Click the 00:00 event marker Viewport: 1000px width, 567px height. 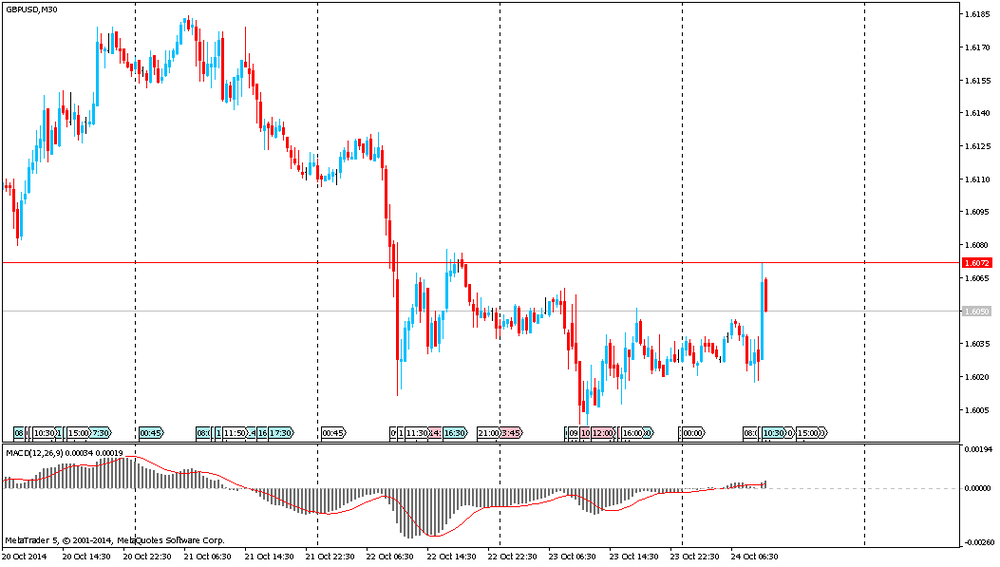pos(692,433)
